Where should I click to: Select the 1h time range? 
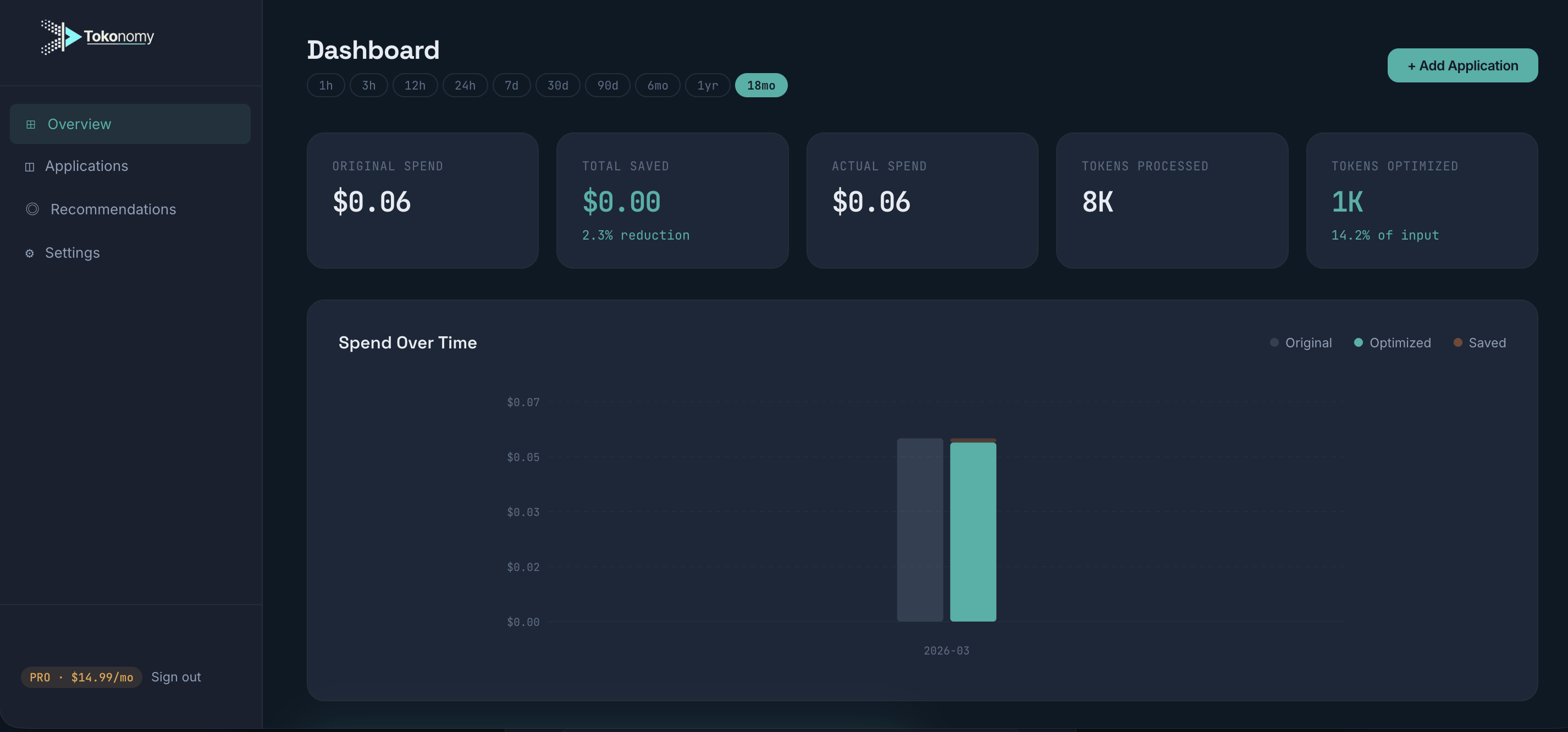tap(325, 85)
